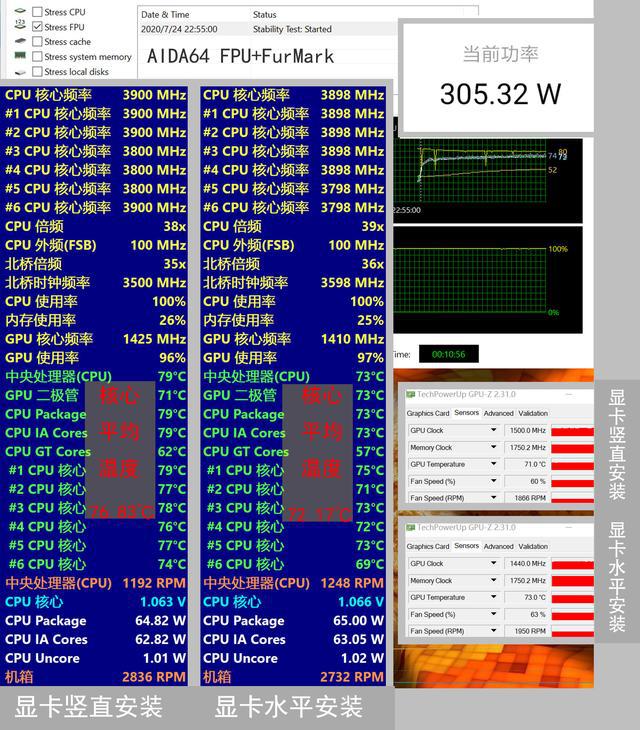Click the '3598 MHz' north bridge clock value

click(x=352, y=283)
